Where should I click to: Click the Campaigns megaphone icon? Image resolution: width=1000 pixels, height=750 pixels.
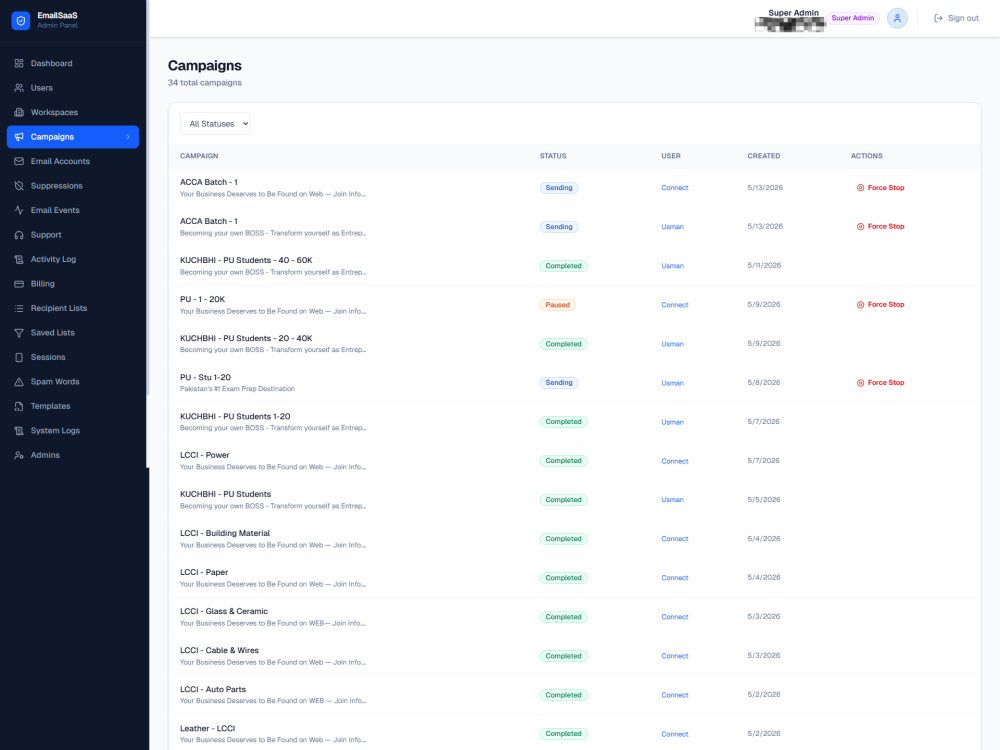coord(19,136)
